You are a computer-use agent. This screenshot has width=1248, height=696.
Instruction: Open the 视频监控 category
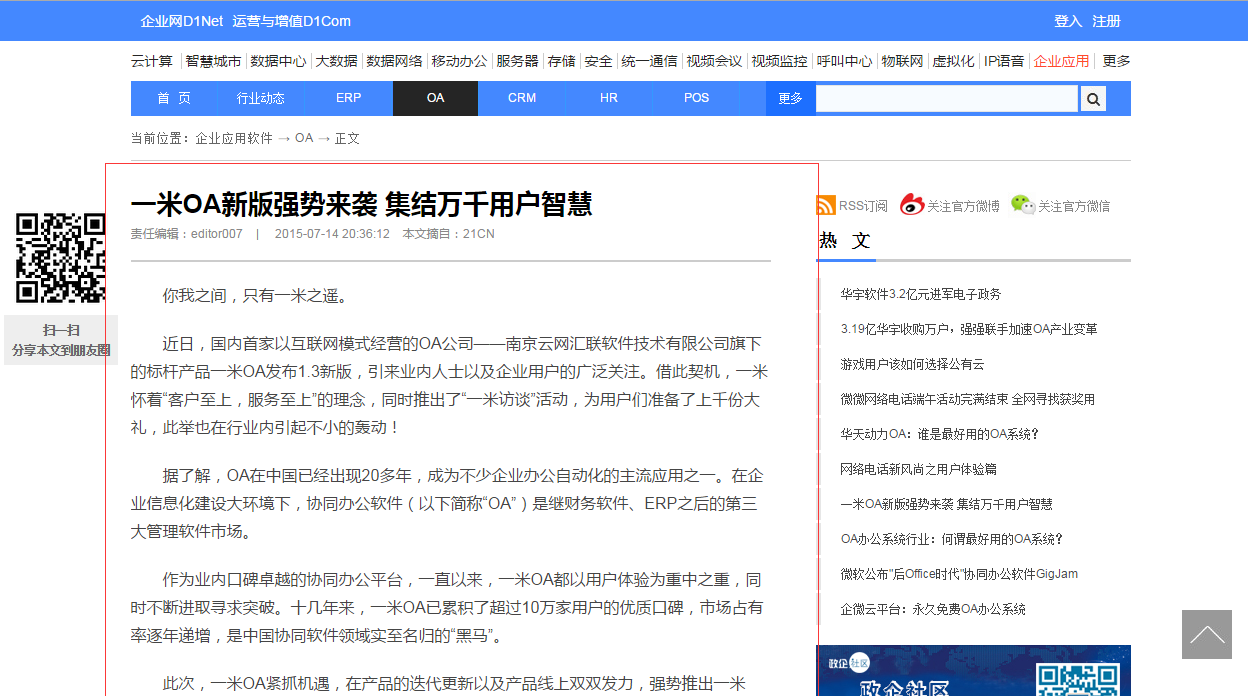(x=779, y=61)
